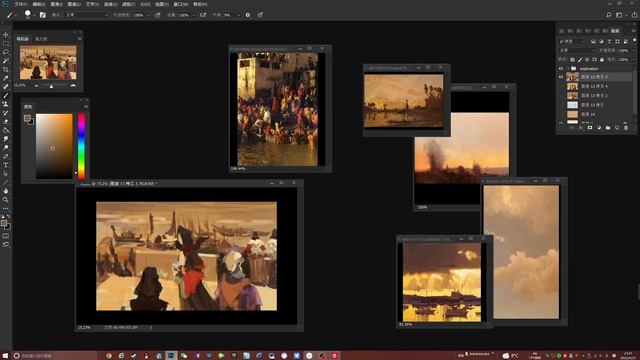Open the smoothing percentage dropdown

(x=238, y=15)
